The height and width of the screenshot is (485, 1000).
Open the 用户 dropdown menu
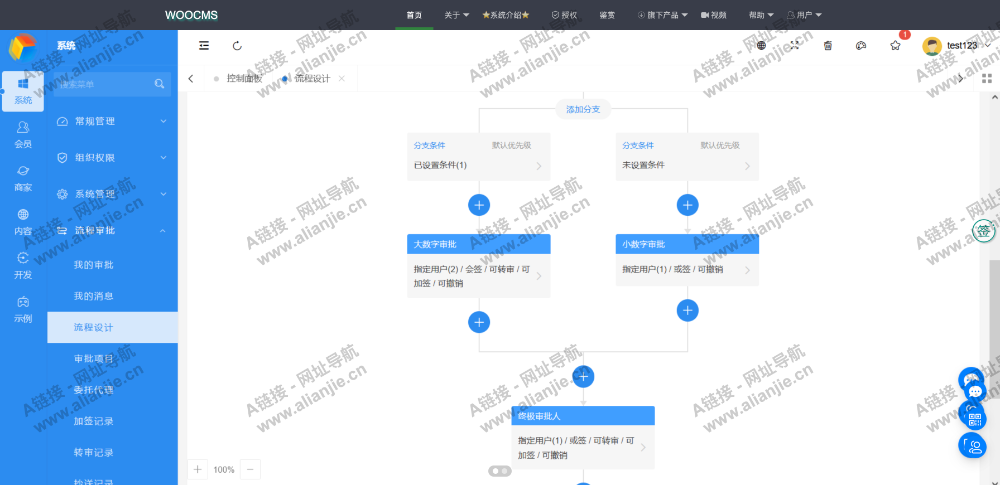click(x=804, y=15)
